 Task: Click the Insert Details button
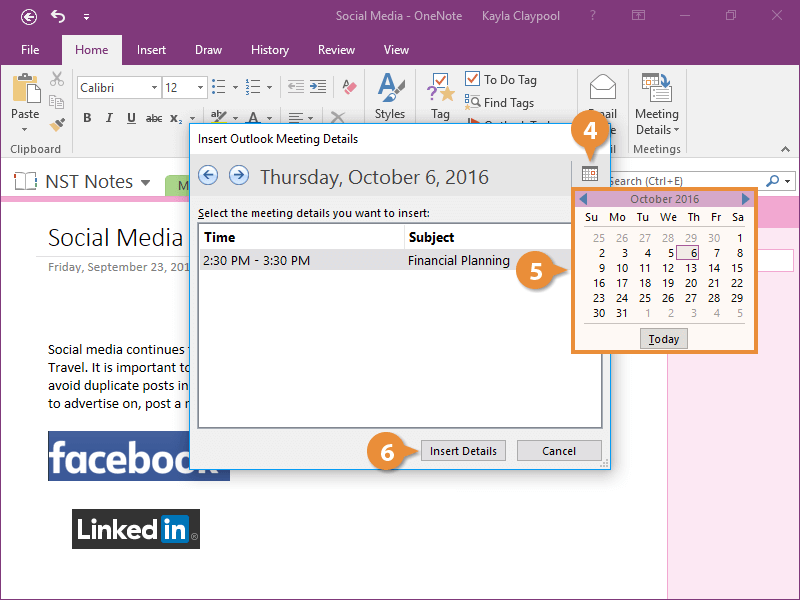coord(463,450)
